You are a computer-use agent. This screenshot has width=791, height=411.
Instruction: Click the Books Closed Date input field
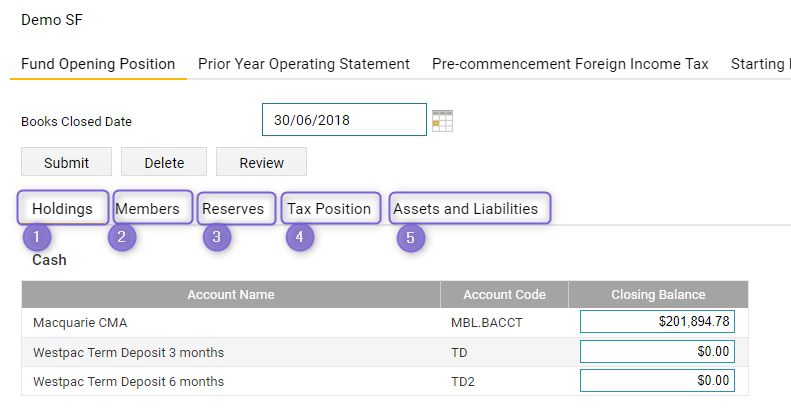click(344, 120)
